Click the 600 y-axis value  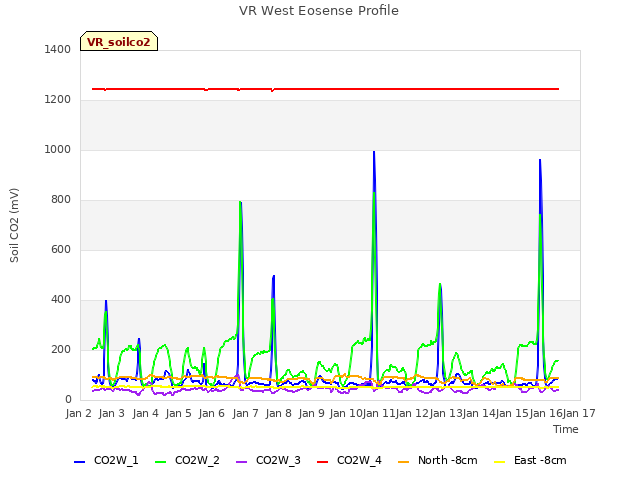click(61, 249)
